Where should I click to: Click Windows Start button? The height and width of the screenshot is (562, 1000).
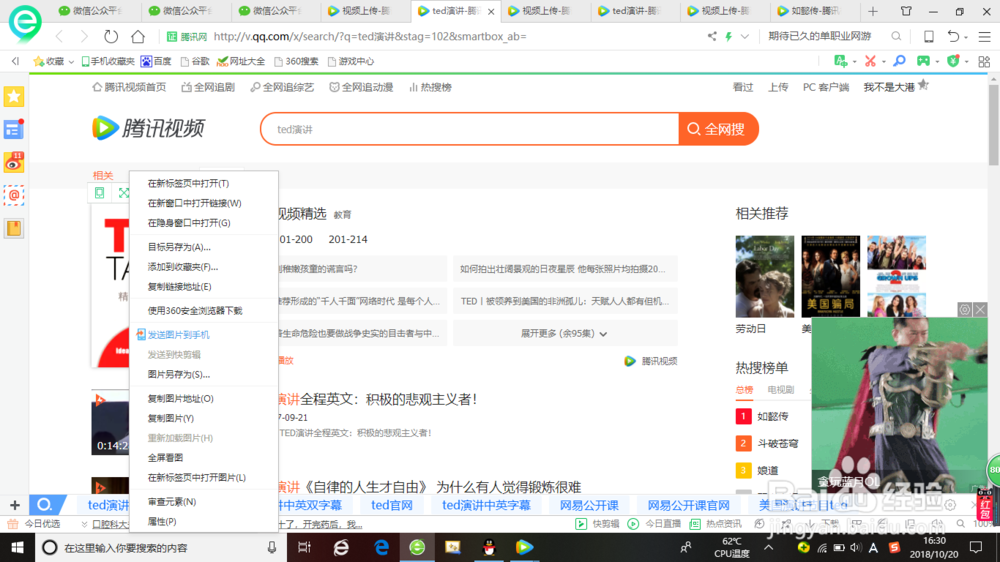17,547
